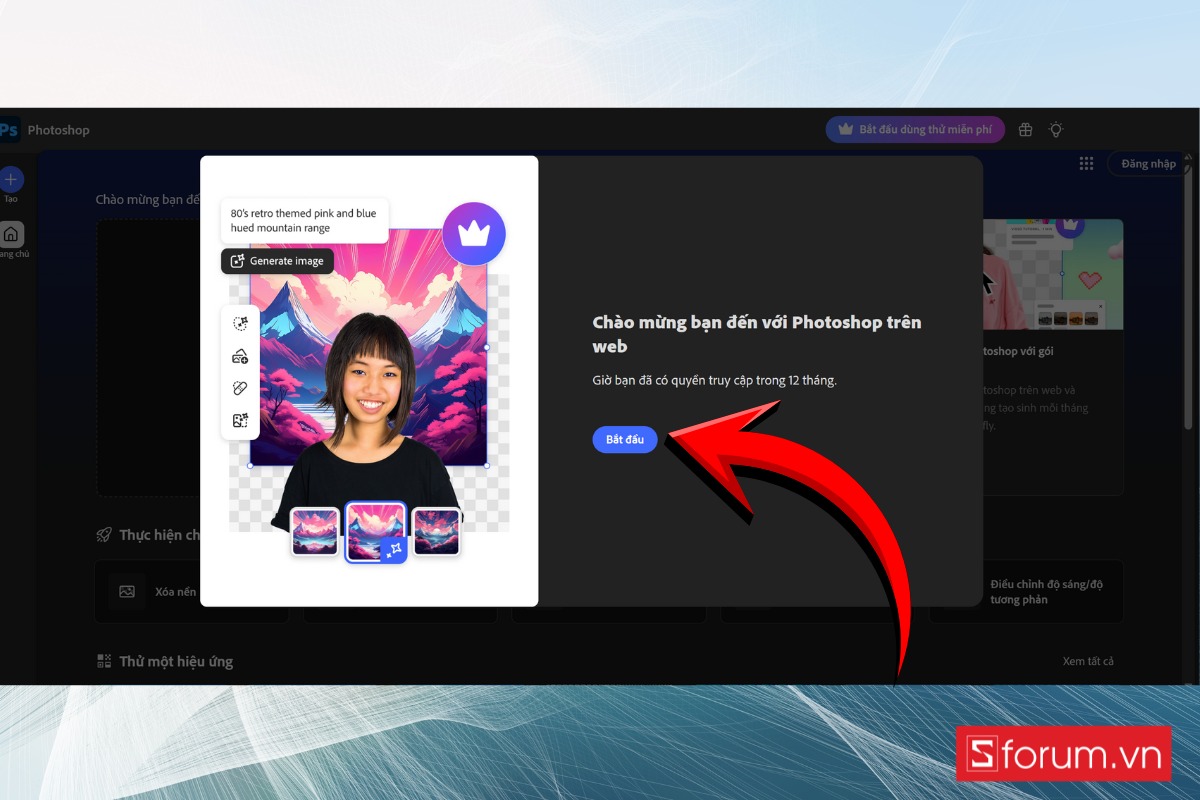The height and width of the screenshot is (800, 1200).
Task: Click the generative image replace icon
Action: tap(240, 420)
